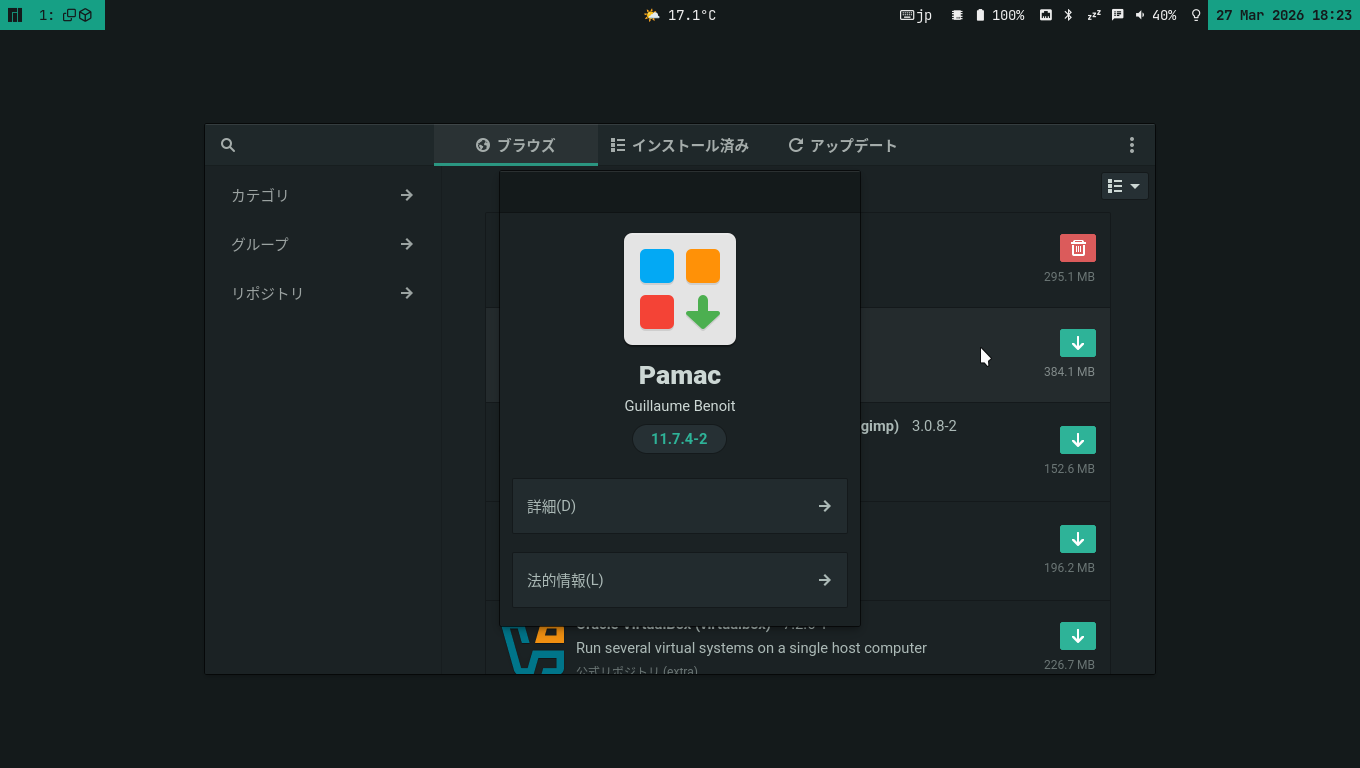Image resolution: width=1360 pixels, height=768 pixels.
Task: Click the zzz sleep icon in the status bar
Action: [x=1094, y=15]
